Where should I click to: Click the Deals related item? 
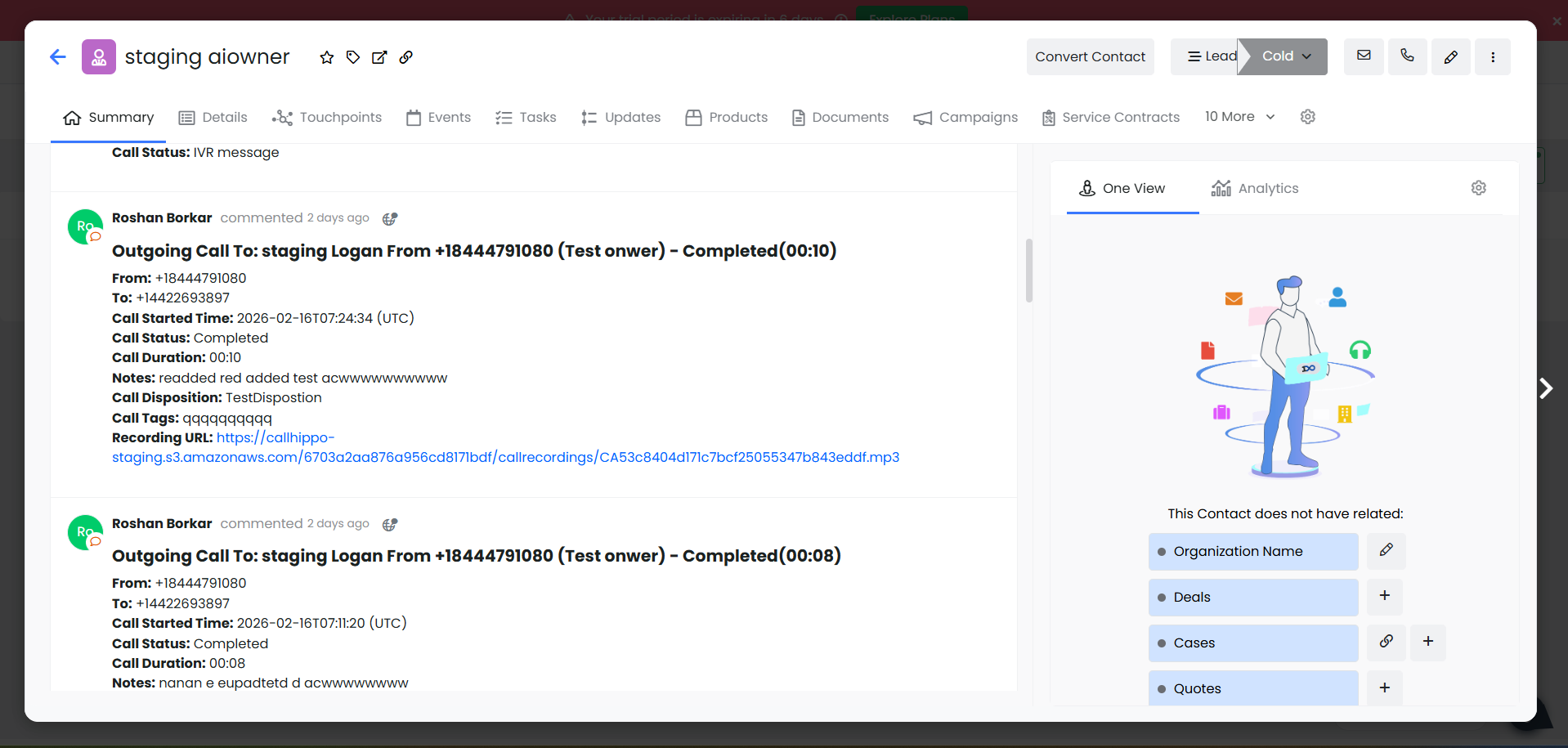click(x=1253, y=598)
